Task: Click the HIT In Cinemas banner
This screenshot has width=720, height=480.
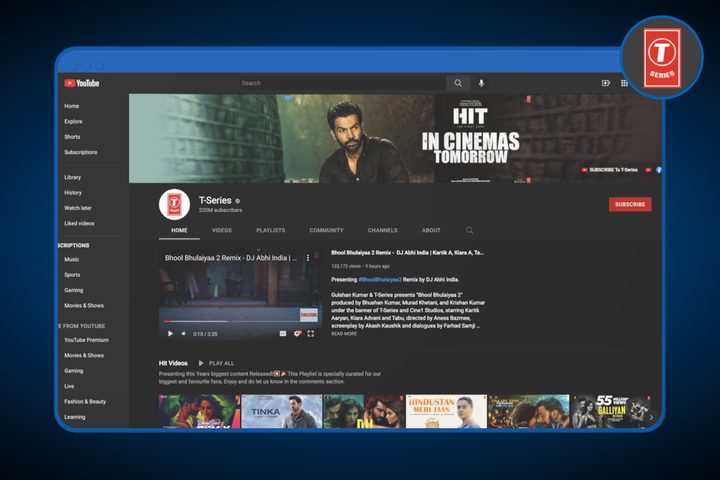Action: point(395,138)
